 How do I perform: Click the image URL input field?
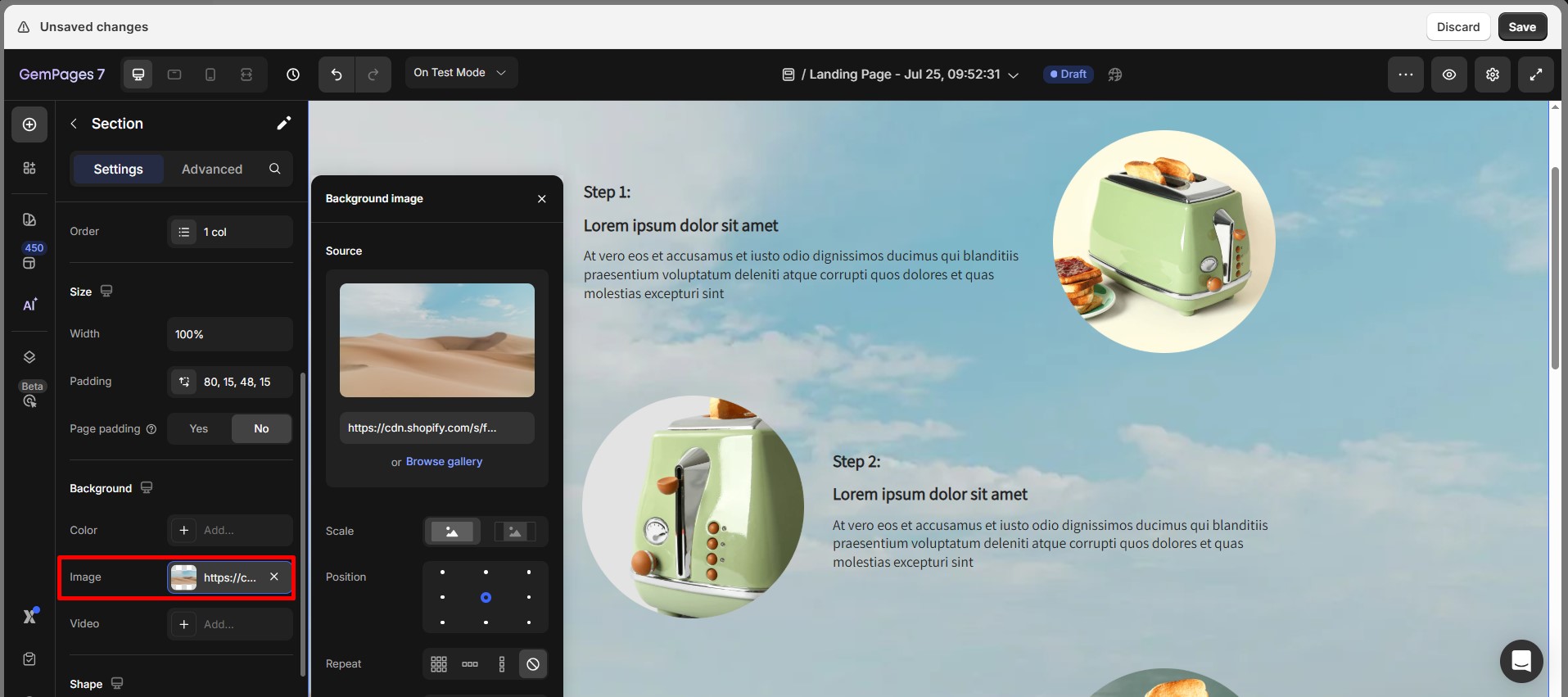tap(437, 428)
